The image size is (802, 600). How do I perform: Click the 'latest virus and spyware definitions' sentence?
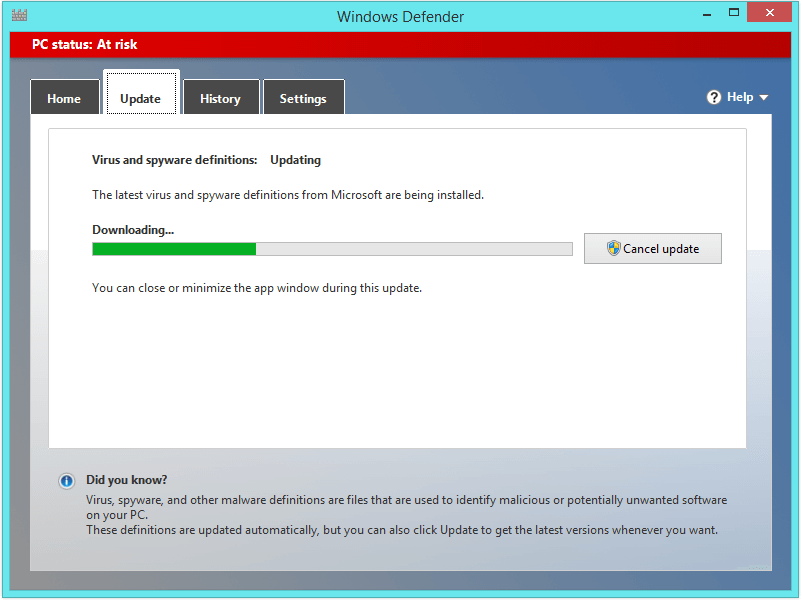288,195
